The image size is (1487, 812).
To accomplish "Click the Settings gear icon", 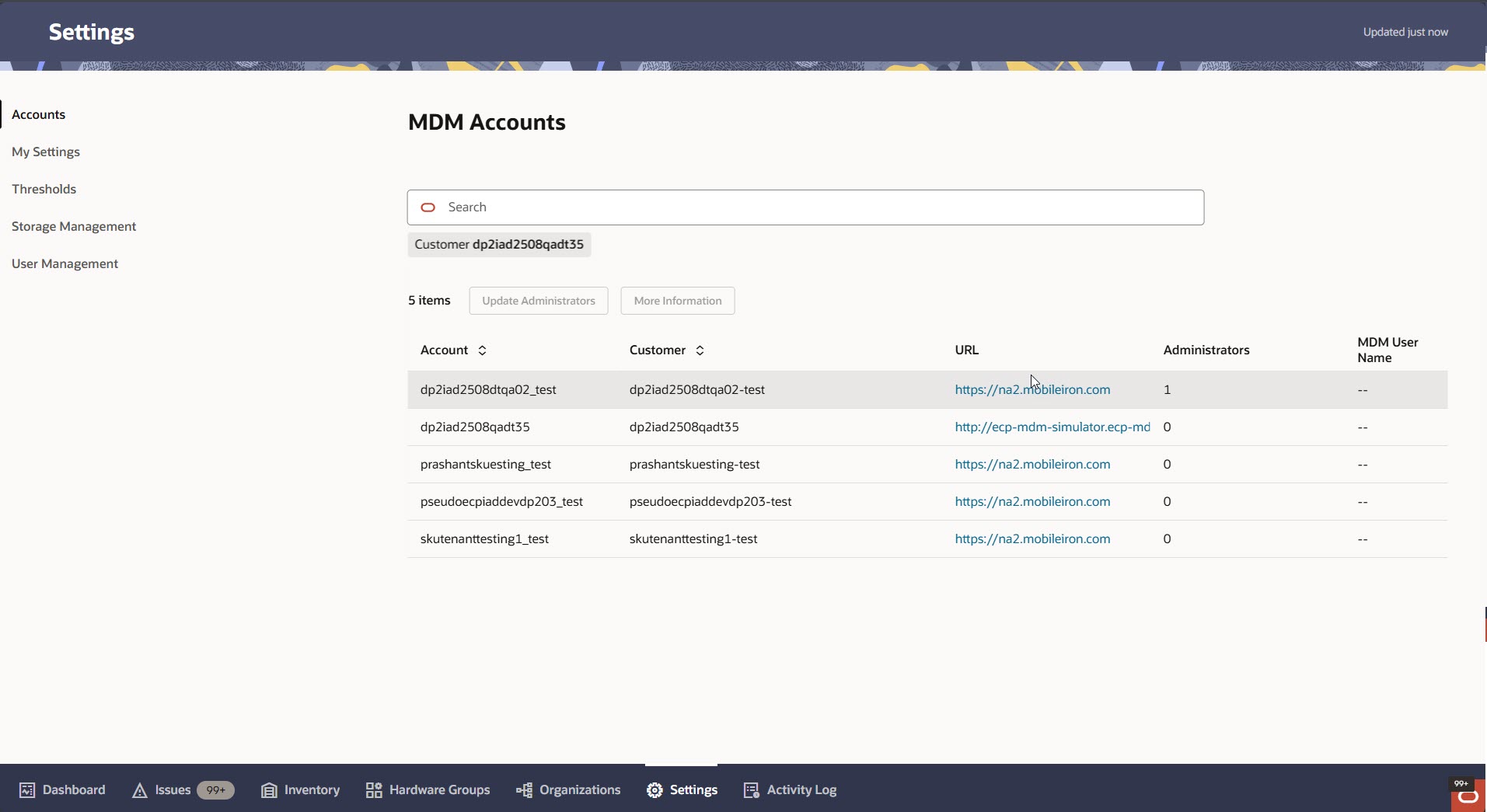I will pyautogui.click(x=655, y=790).
